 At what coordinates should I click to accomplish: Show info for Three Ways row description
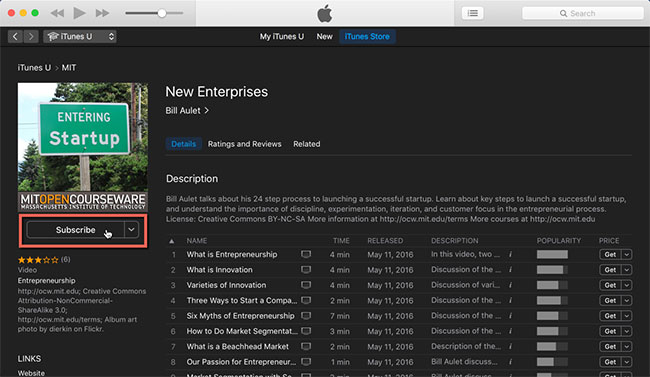510,301
